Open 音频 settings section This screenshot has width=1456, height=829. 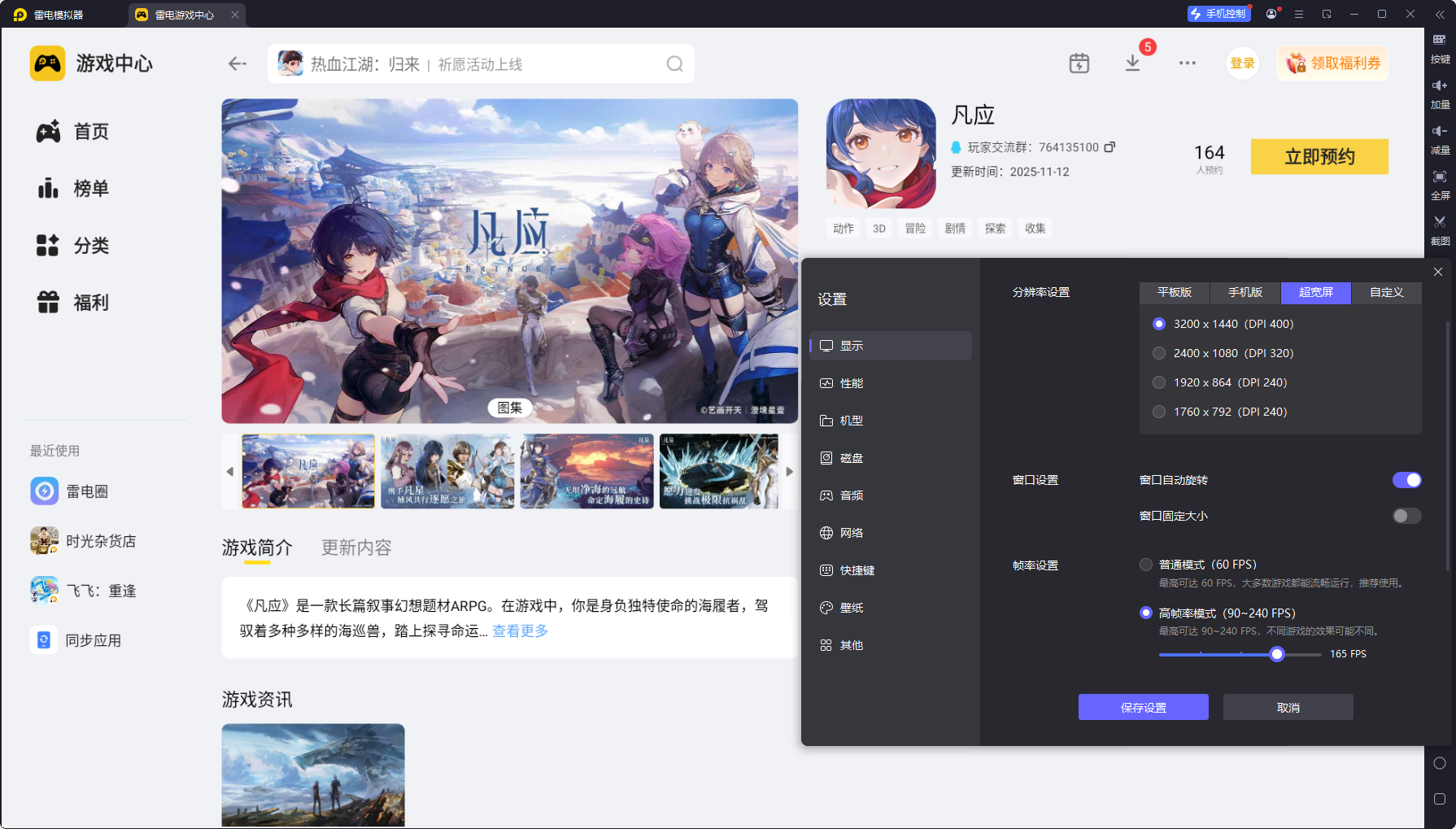tap(891, 495)
